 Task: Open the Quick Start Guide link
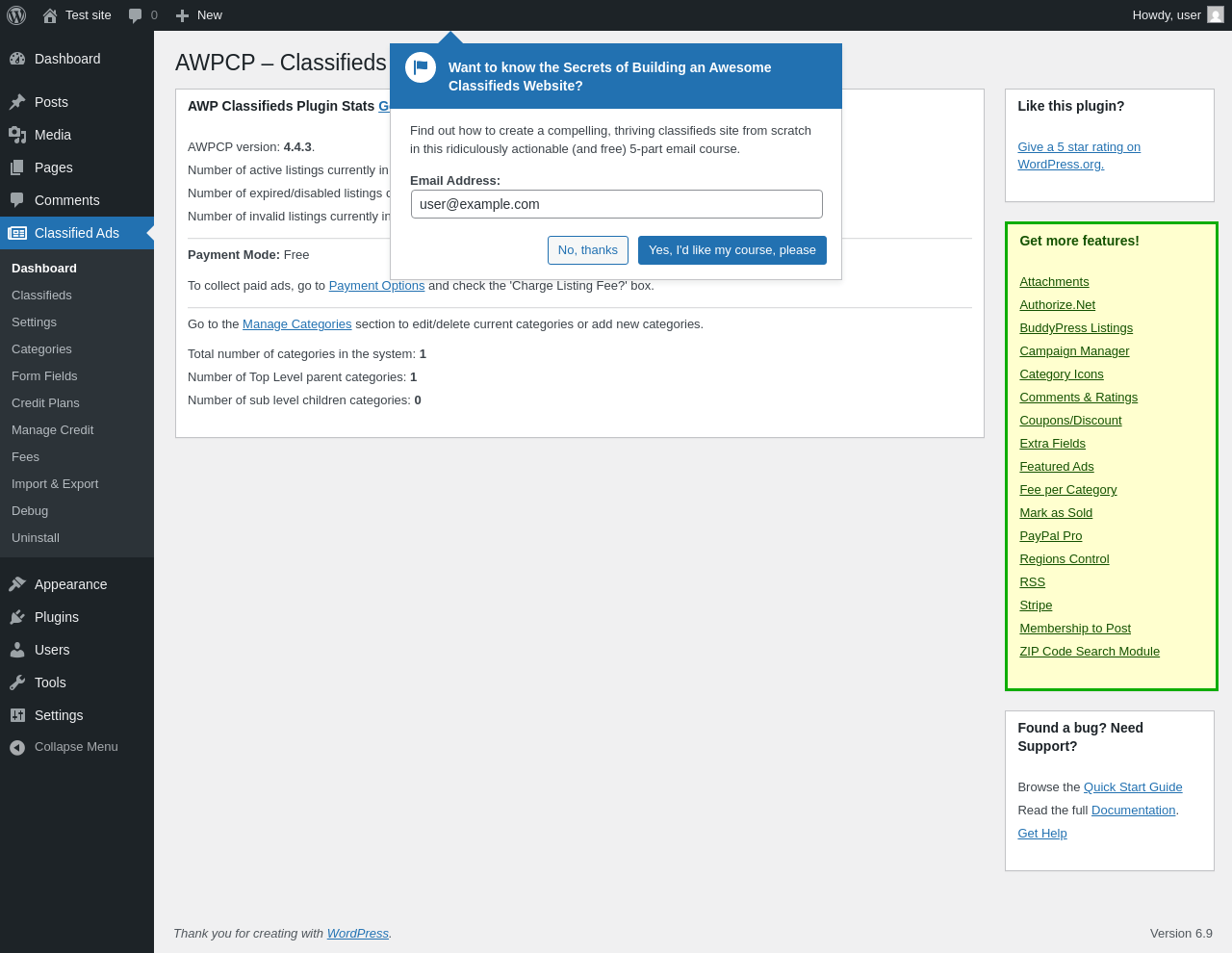pos(1133,787)
